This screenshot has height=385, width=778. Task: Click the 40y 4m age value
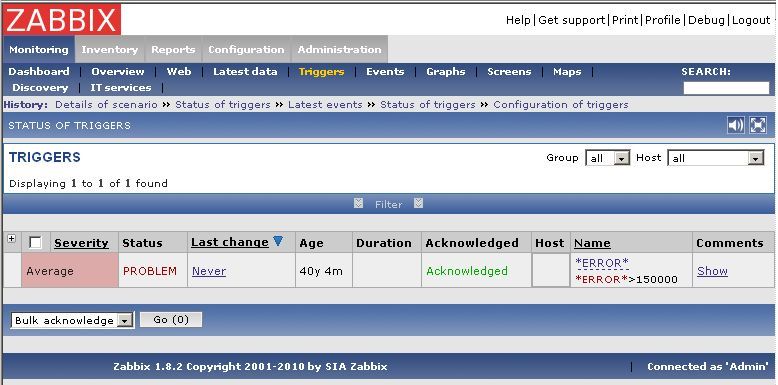tap(321, 271)
